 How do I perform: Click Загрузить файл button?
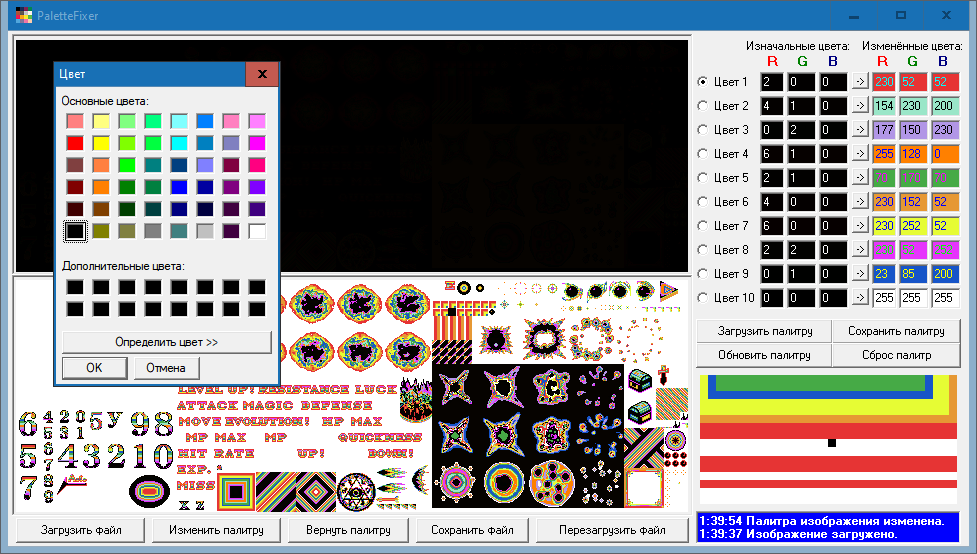[81, 530]
